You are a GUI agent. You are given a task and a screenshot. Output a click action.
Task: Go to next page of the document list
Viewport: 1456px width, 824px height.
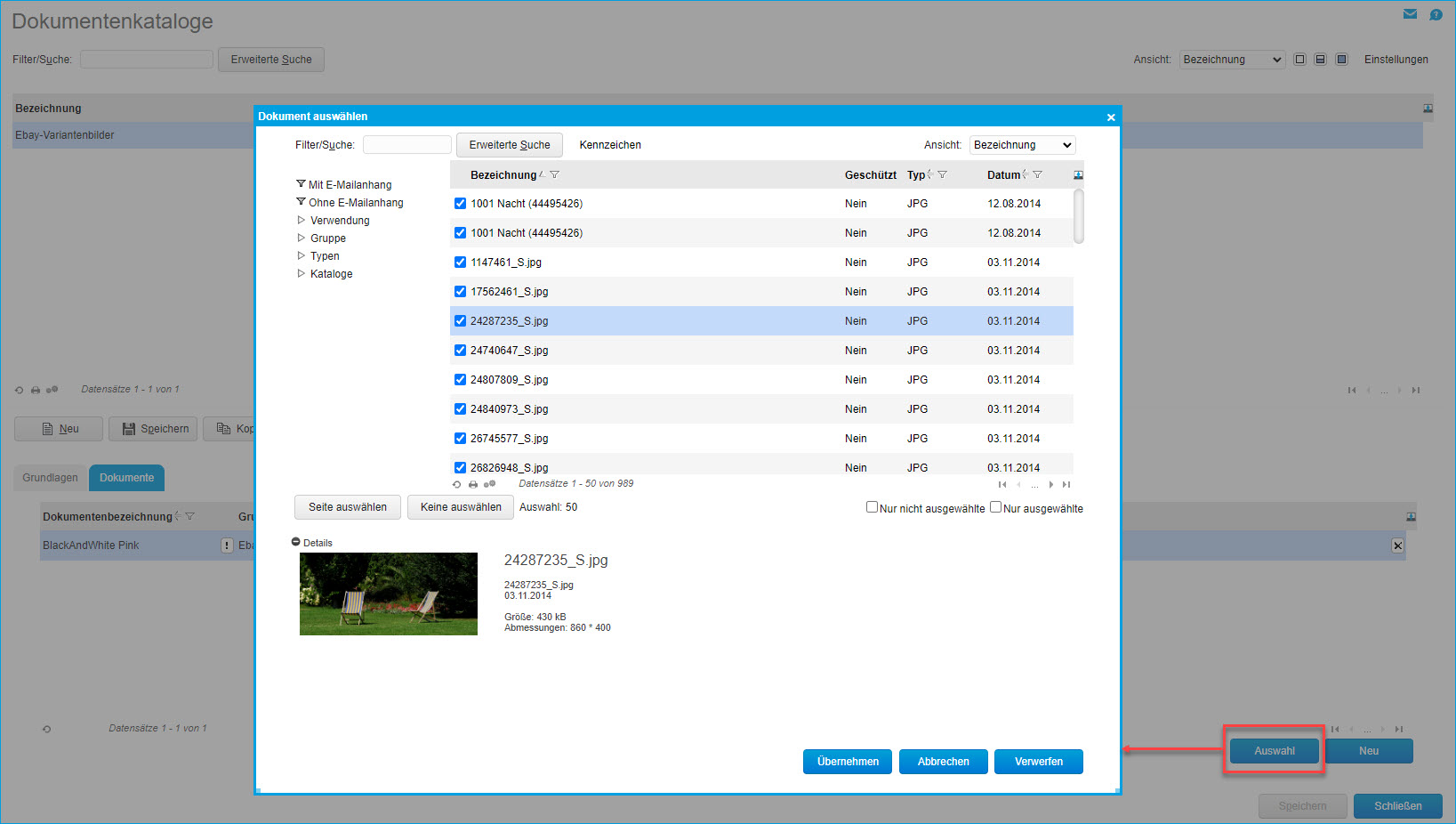pyautogui.click(x=1050, y=485)
